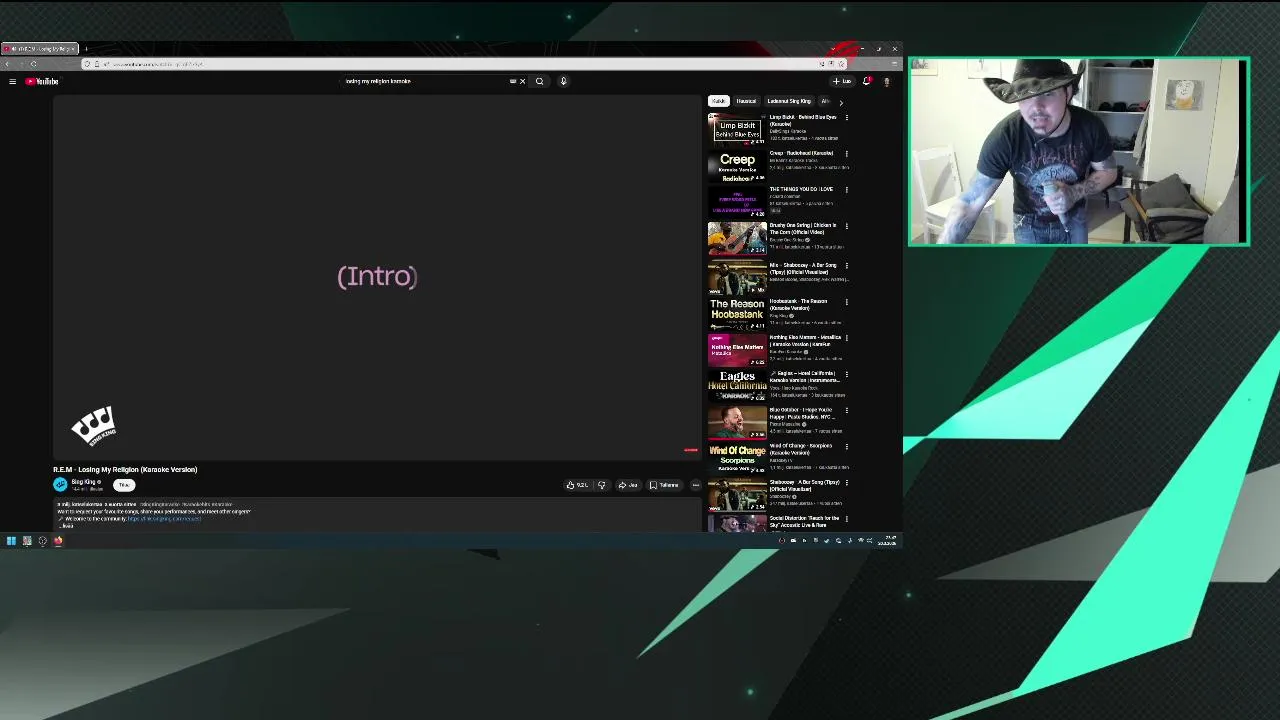Clear the search box with the X icon
Viewport: 1280px width, 720px height.
pos(522,81)
